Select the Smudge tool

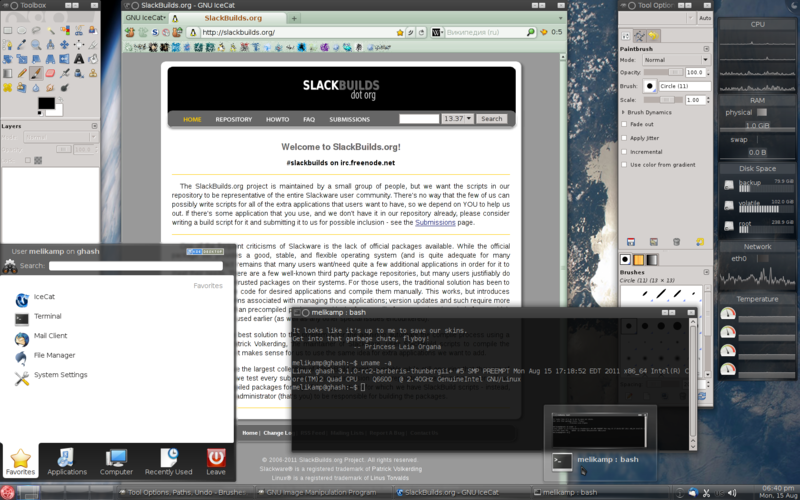click(50, 87)
